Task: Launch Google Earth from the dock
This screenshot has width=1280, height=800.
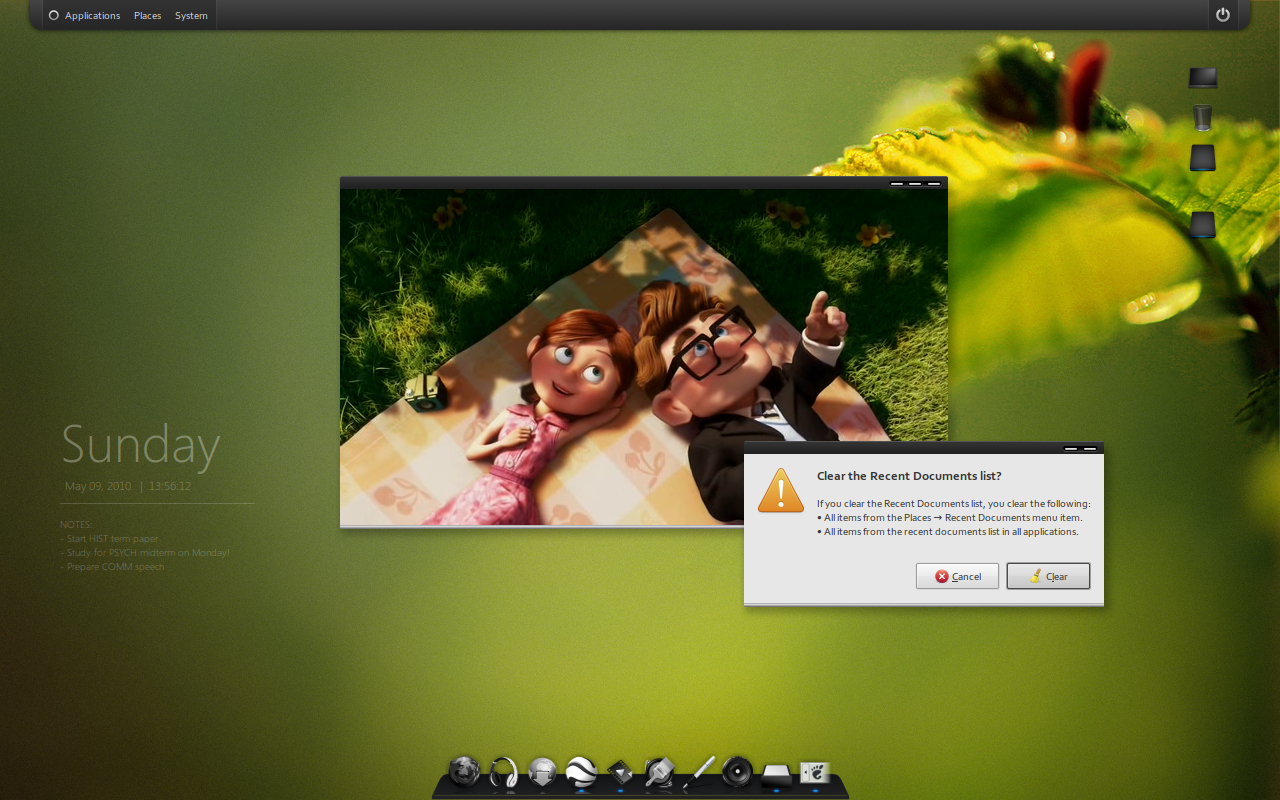Action: coord(581,771)
